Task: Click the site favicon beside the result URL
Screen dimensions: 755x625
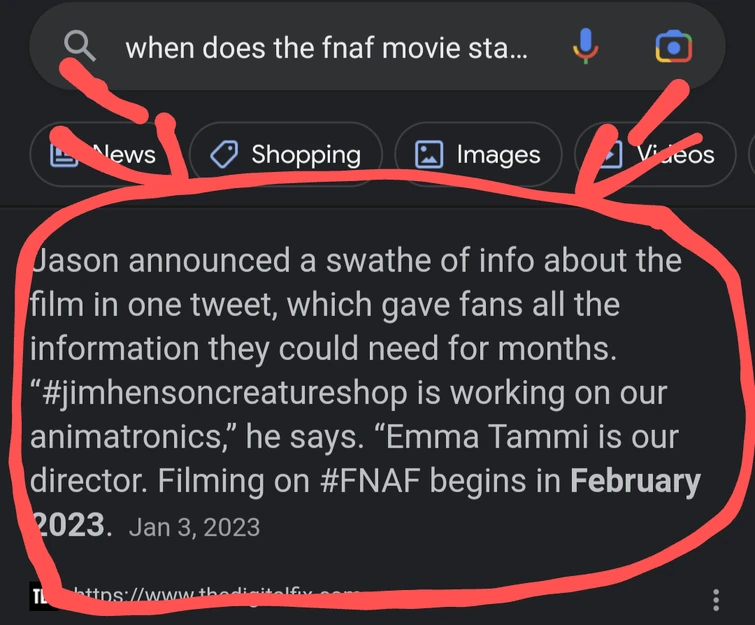Action: click(x=40, y=597)
